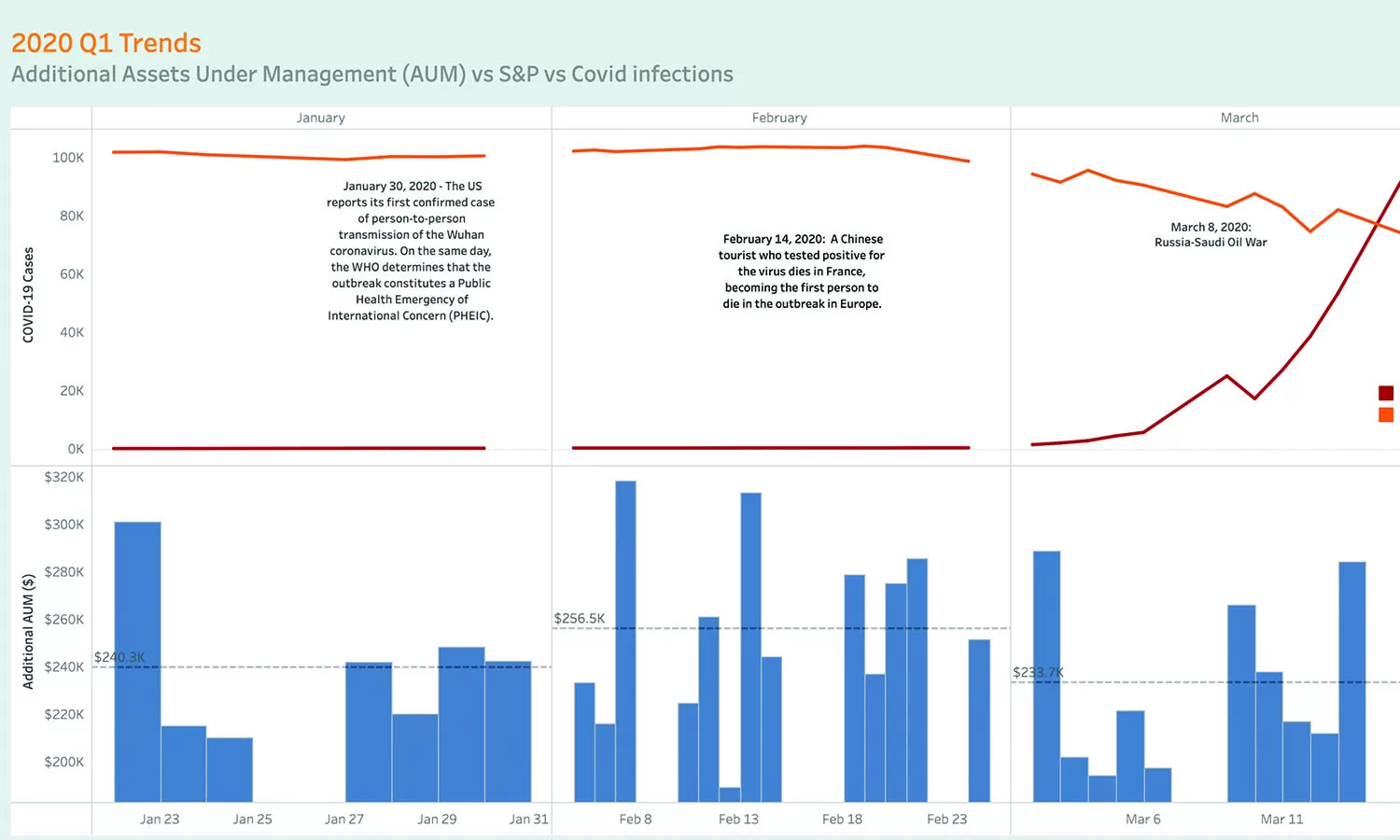Click the 100K cases axis tick

click(x=68, y=157)
